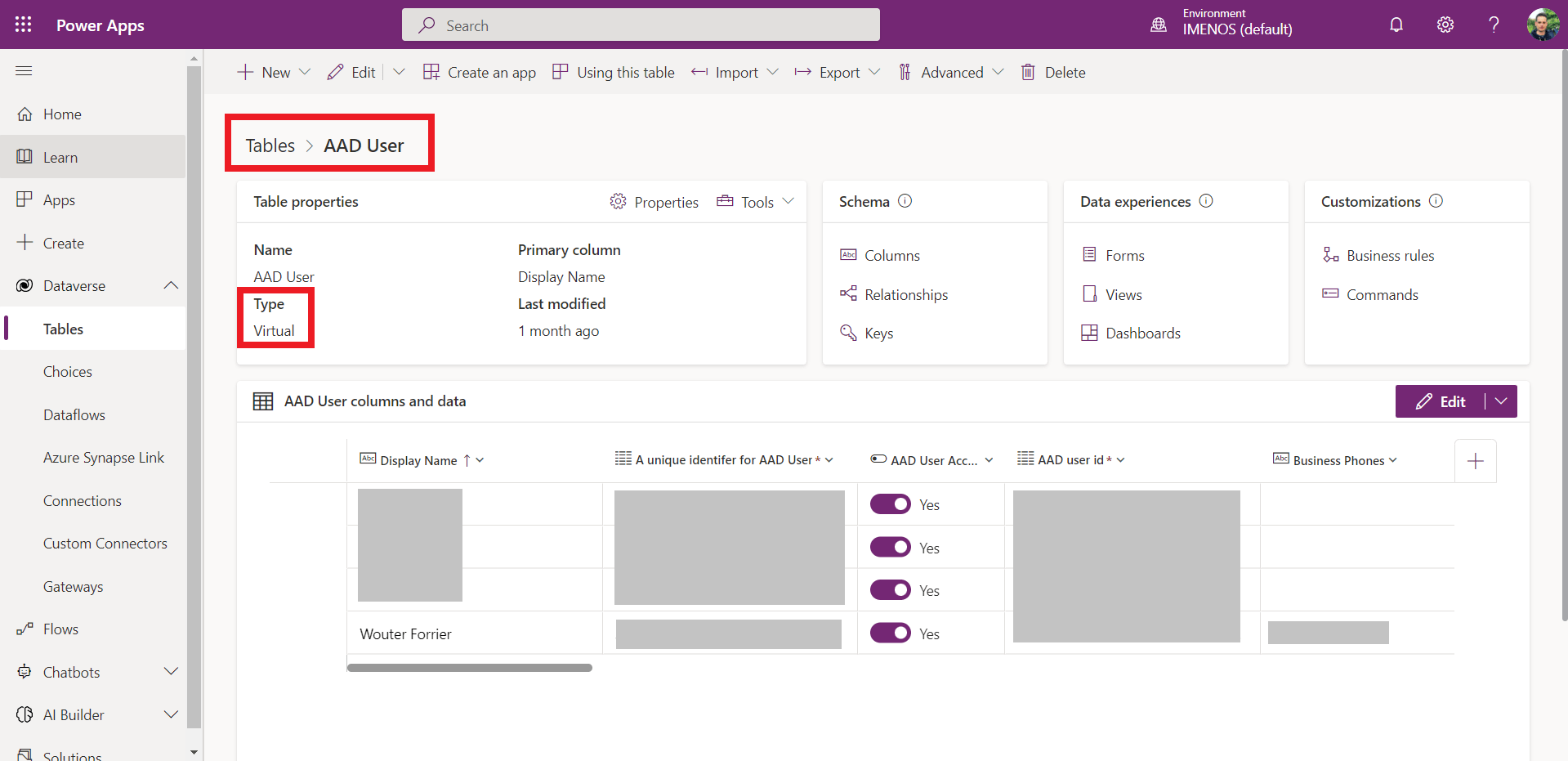The width and height of the screenshot is (1568, 761).
Task: Click the environment globe icon
Action: click(x=1159, y=25)
